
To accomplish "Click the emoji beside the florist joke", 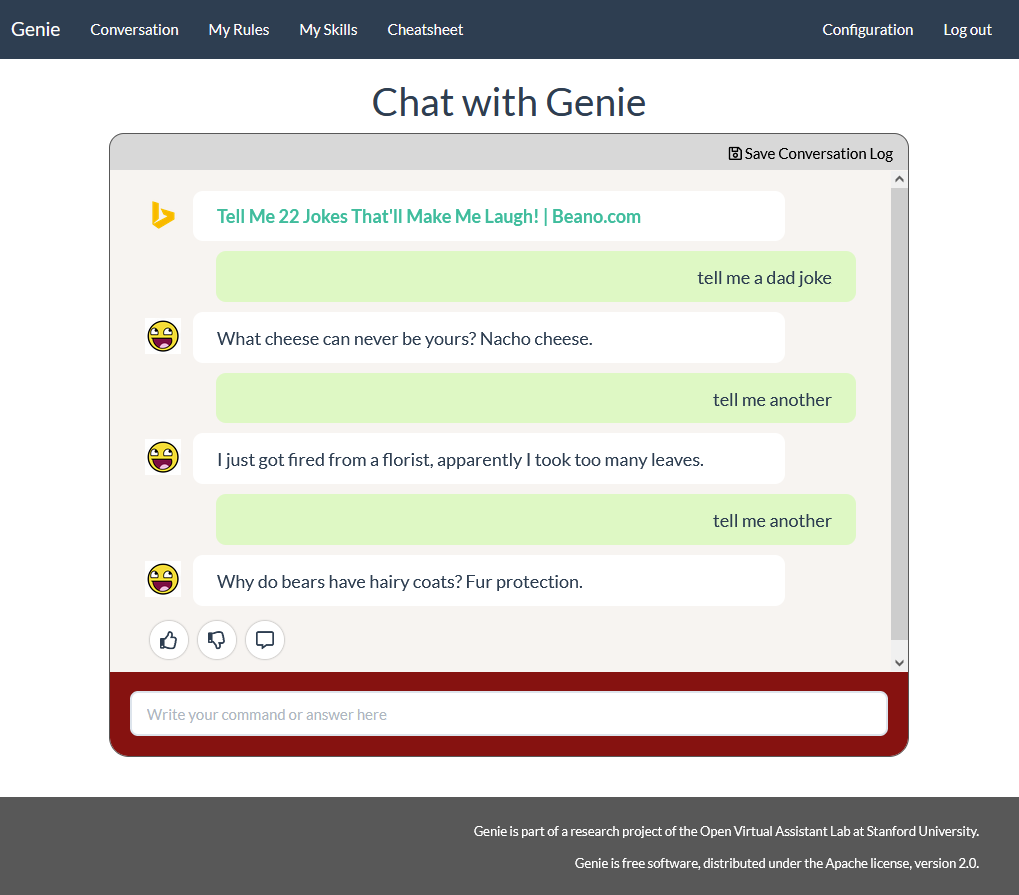I will (x=162, y=458).
